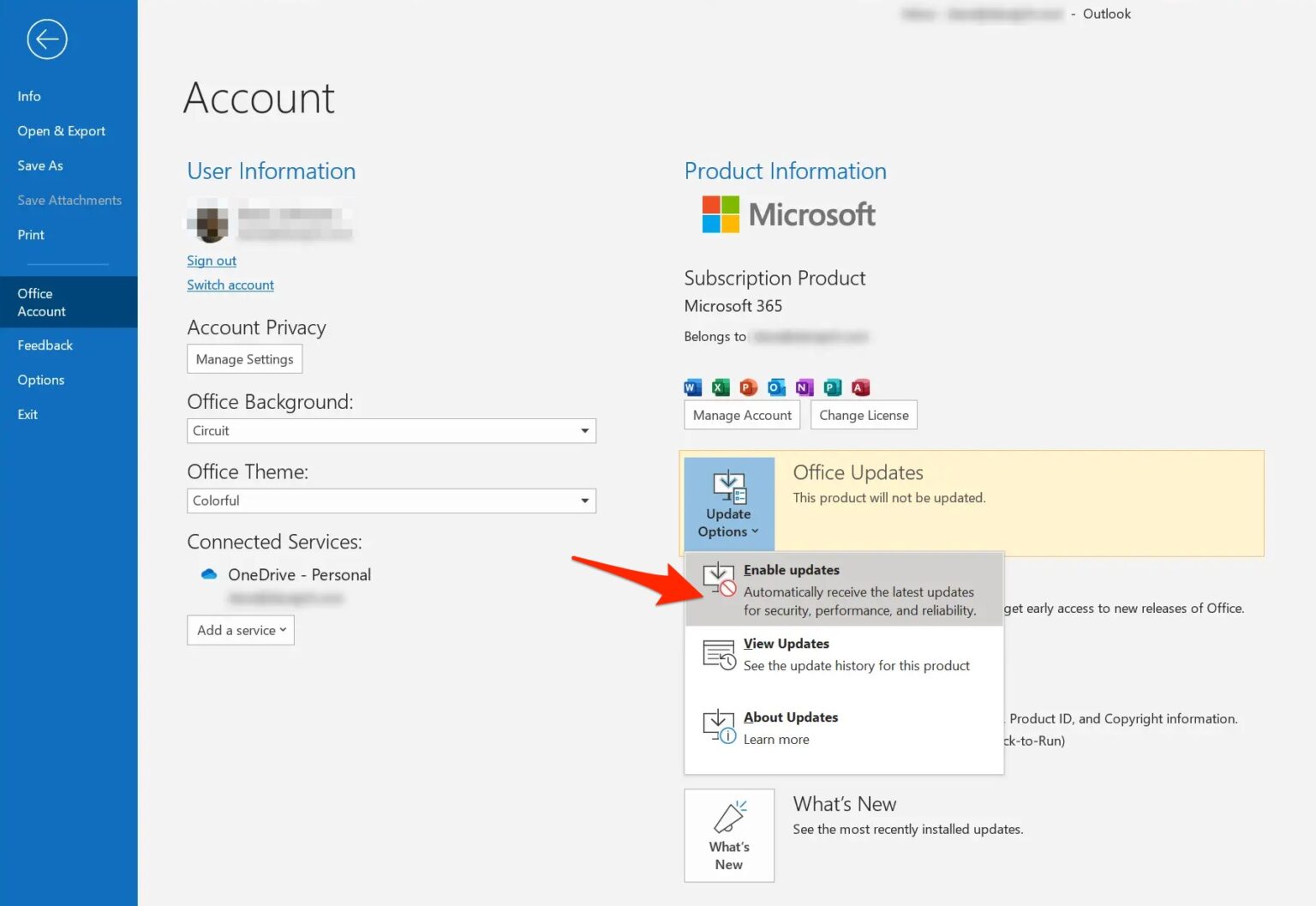Click the Access app icon
This screenshot has height=906, width=1316.
point(860,387)
